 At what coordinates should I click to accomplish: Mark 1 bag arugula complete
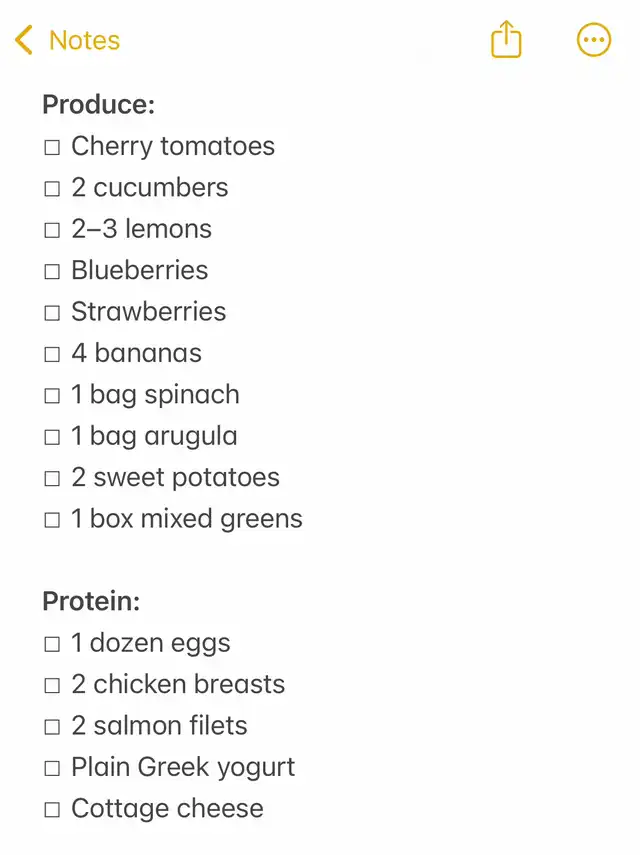(52, 437)
